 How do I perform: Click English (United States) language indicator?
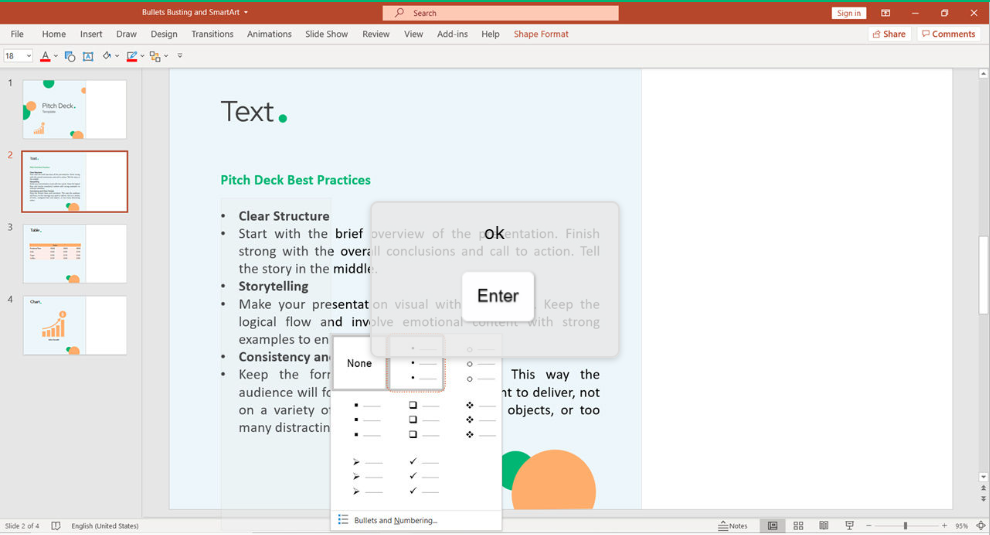(105, 526)
